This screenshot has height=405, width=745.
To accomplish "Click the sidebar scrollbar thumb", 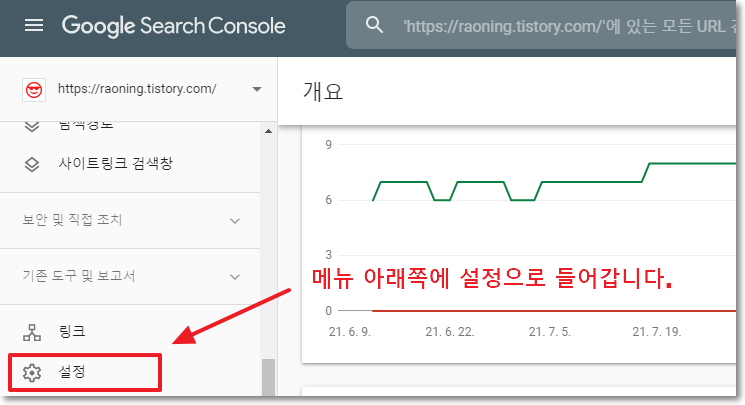I will [268, 377].
